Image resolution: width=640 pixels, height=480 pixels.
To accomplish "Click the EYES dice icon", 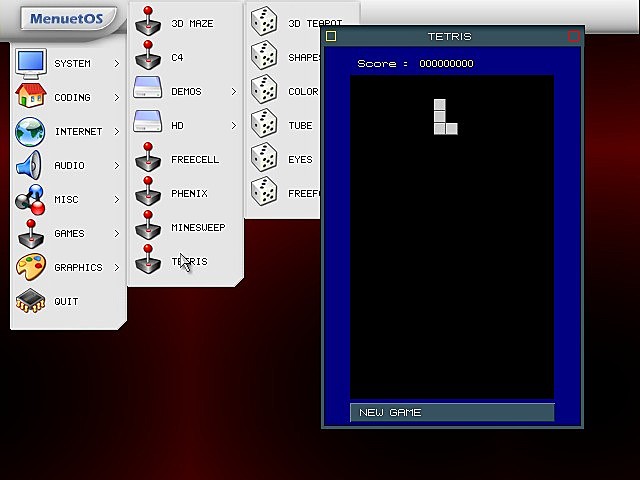I will click(x=264, y=157).
